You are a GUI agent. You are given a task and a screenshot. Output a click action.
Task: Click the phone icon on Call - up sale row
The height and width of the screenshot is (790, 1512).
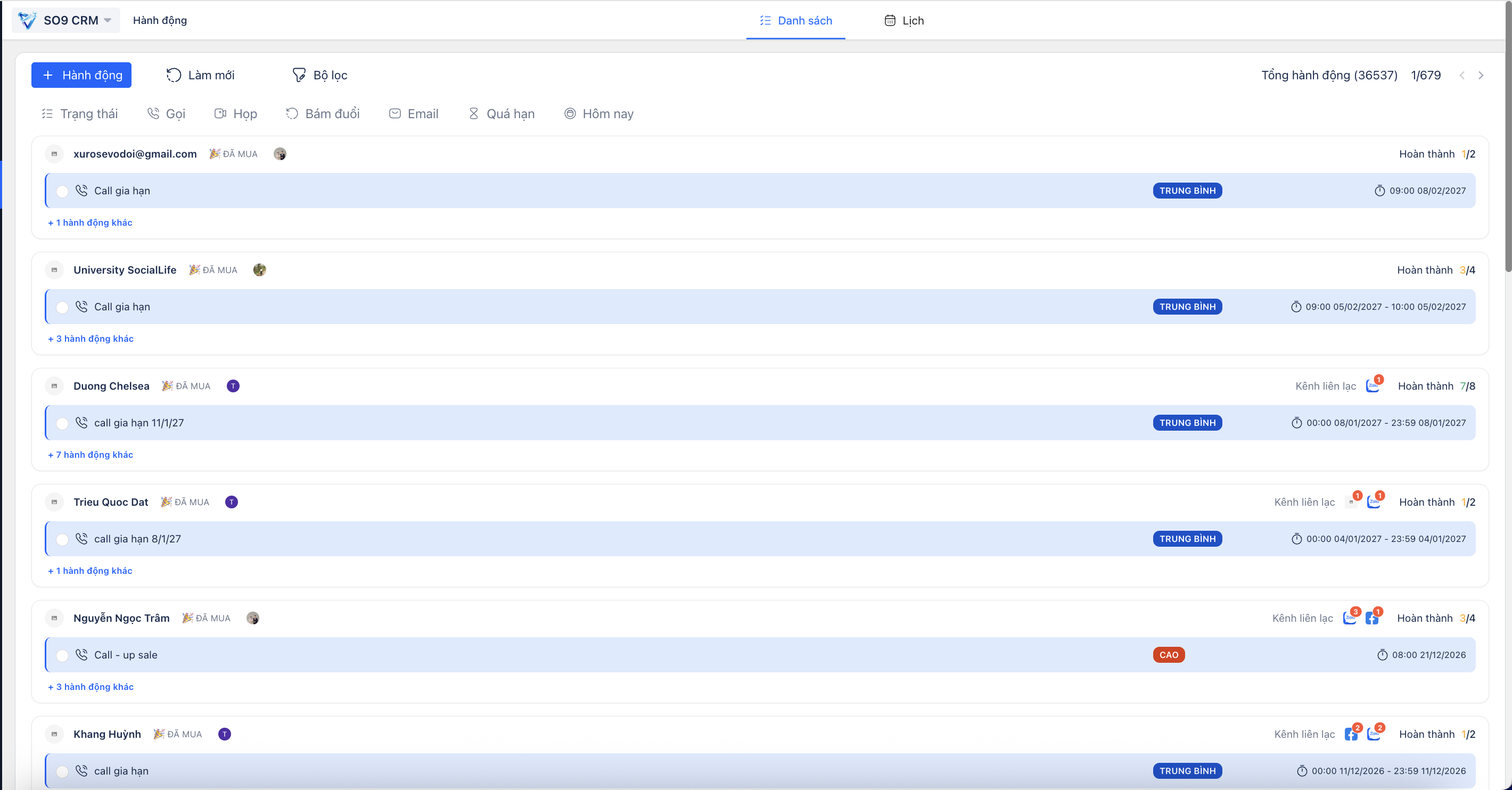(81, 655)
